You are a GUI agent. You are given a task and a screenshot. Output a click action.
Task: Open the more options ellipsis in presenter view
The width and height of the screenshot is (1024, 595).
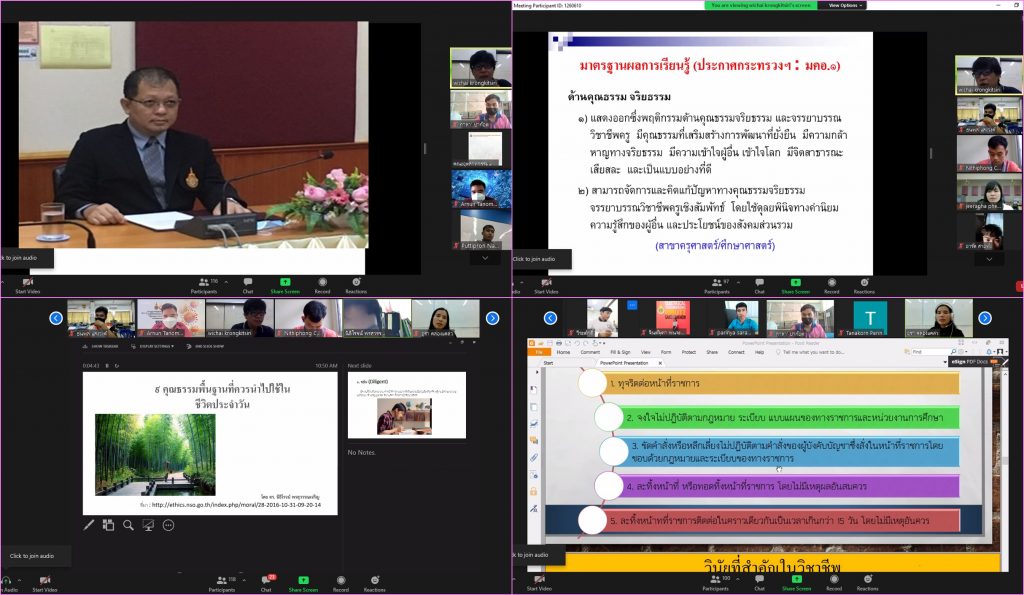[x=168, y=525]
